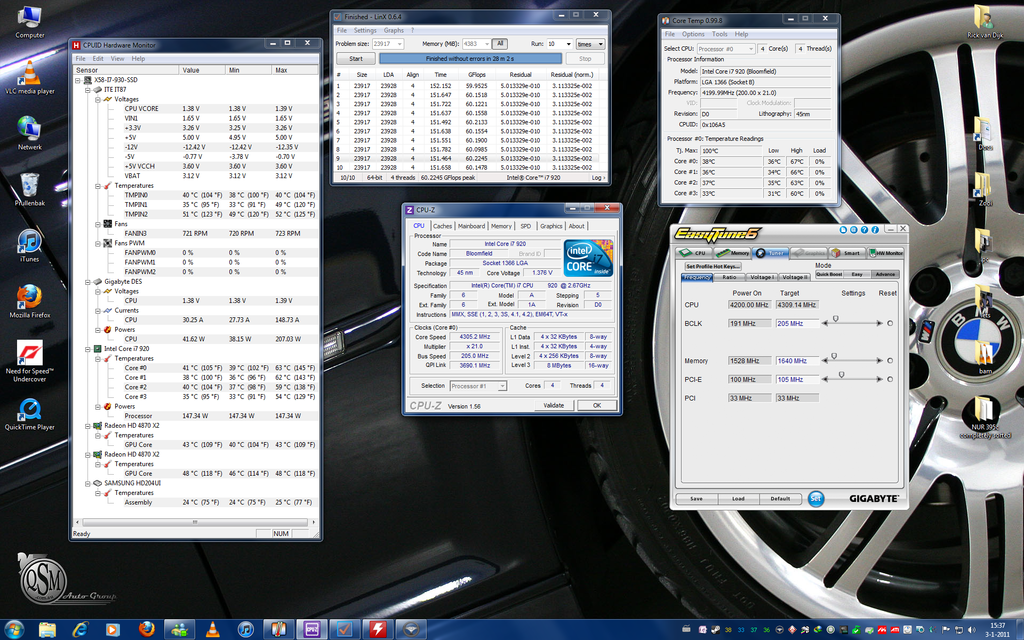Select Thread(s) view in Core Temp
Viewport: 1024px width, 640px height.
click(818, 48)
